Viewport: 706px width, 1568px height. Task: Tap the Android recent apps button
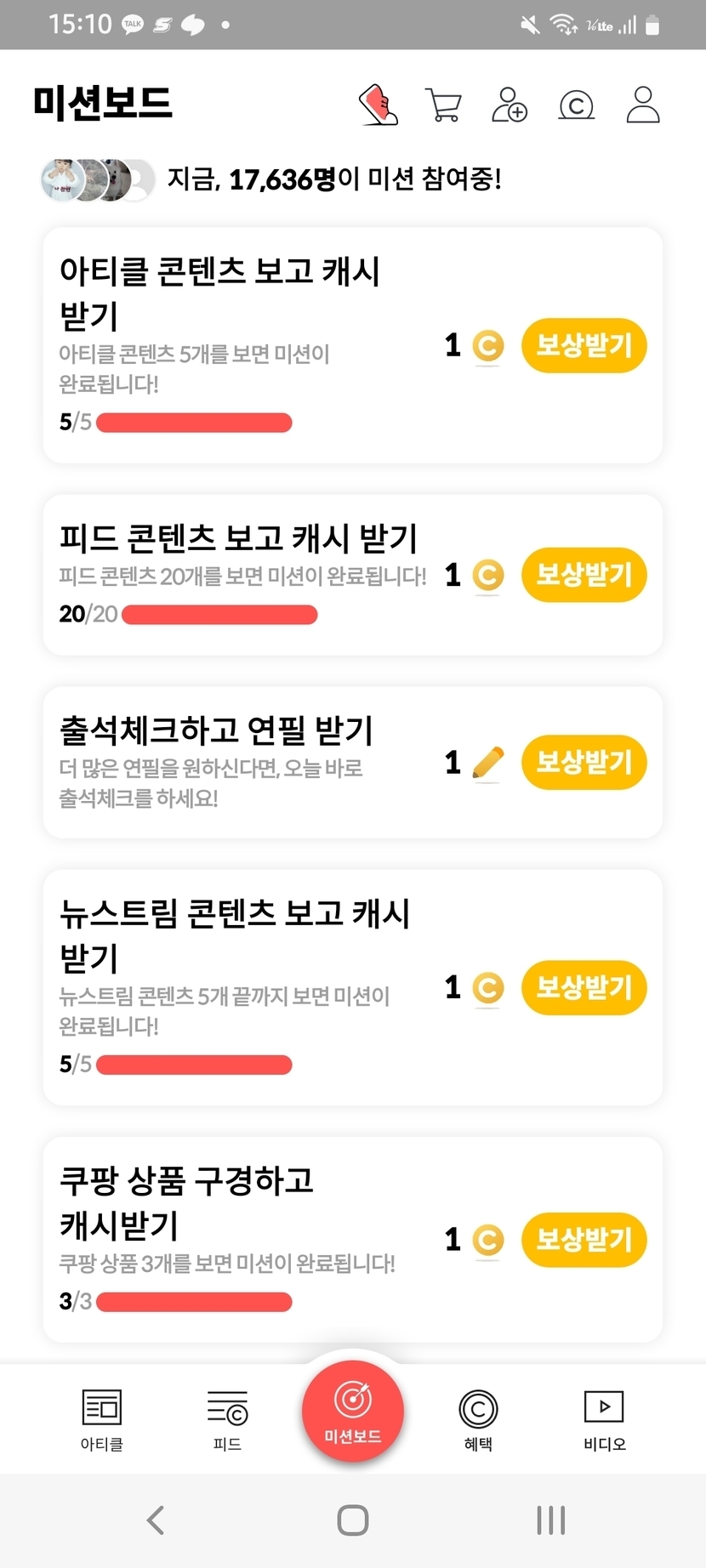point(550,1520)
